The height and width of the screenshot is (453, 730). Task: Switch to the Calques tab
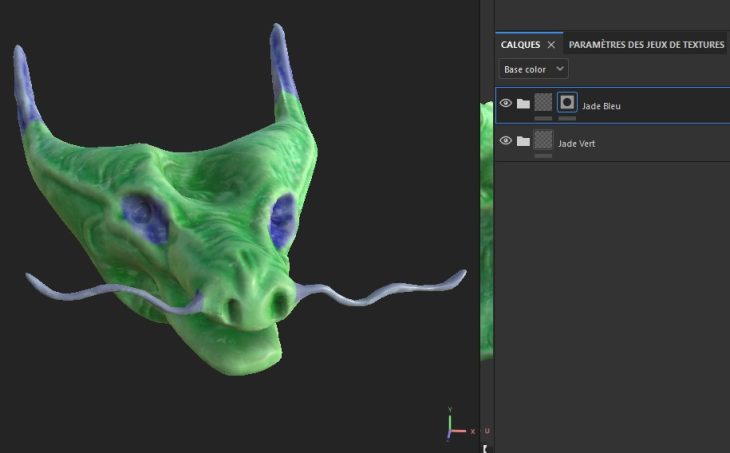(x=520, y=45)
